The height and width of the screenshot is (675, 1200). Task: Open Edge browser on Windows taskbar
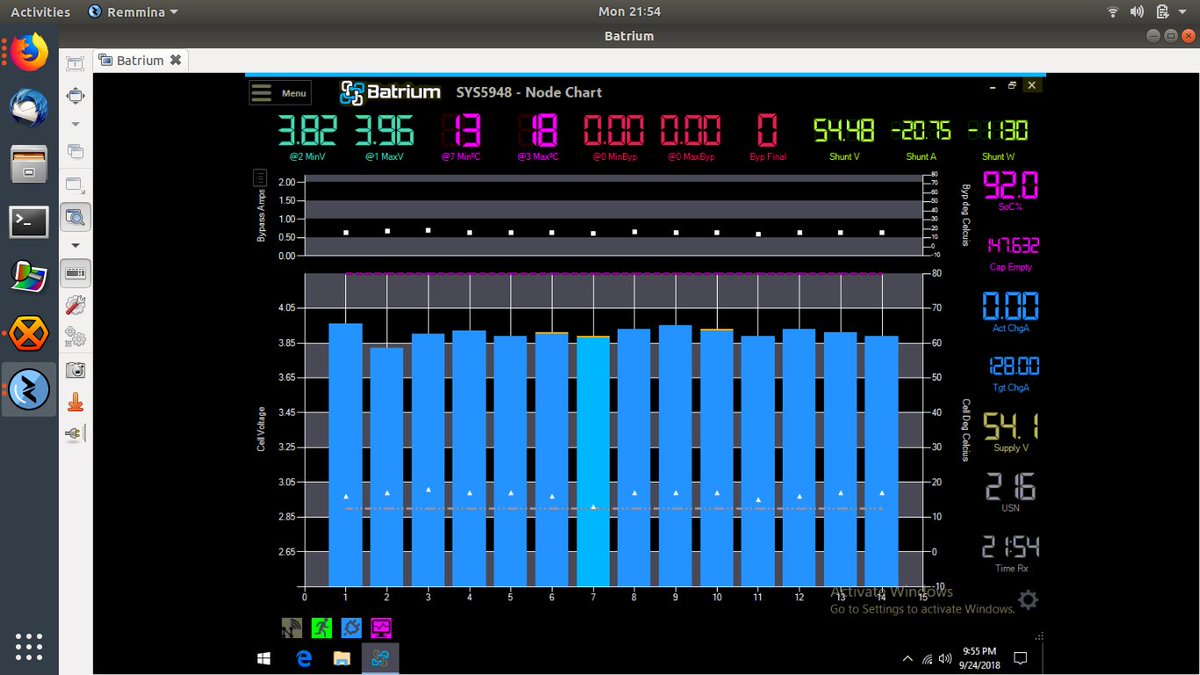click(304, 658)
